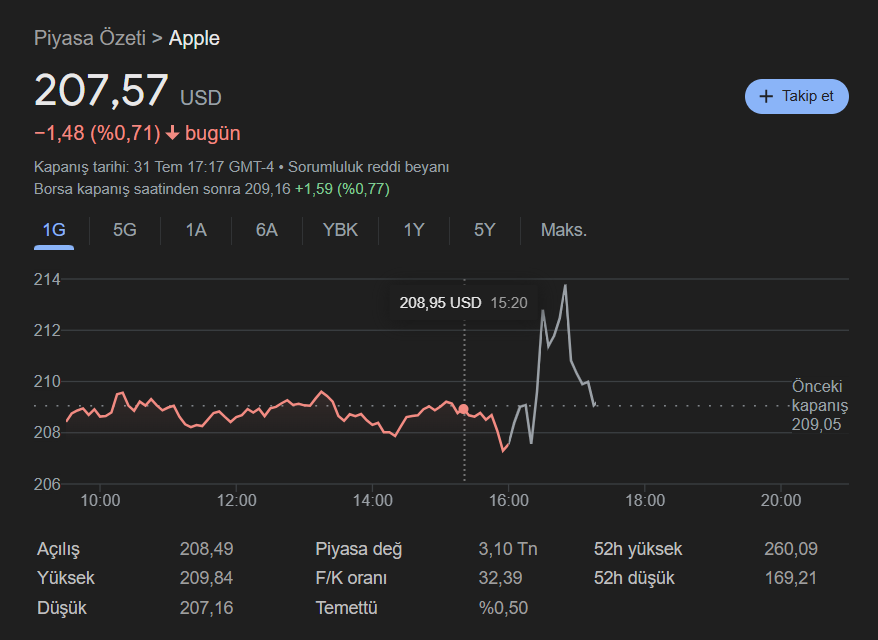Viewport: 878px width, 640px height.
Task: Click the 52h düşük value 169,21
Action: tap(791, 578)
